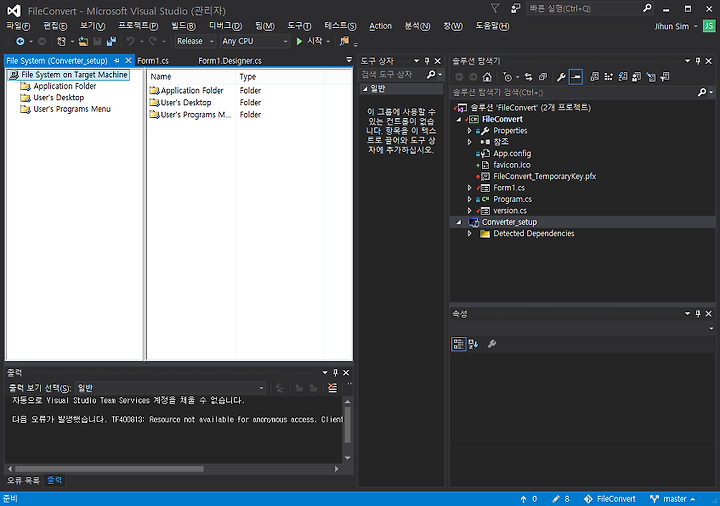This screenshot has height=506, width=720.
Task: Collapse the Converter_setup project node
Action: pos(458,222)
